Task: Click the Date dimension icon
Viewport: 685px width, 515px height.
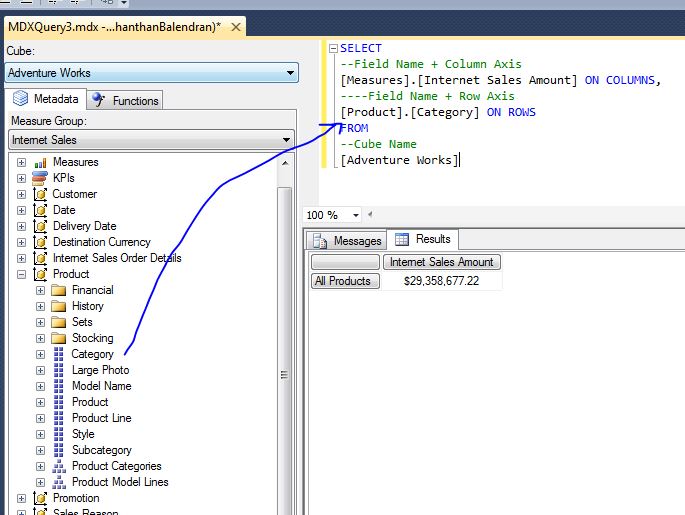Action: [40, 210]
